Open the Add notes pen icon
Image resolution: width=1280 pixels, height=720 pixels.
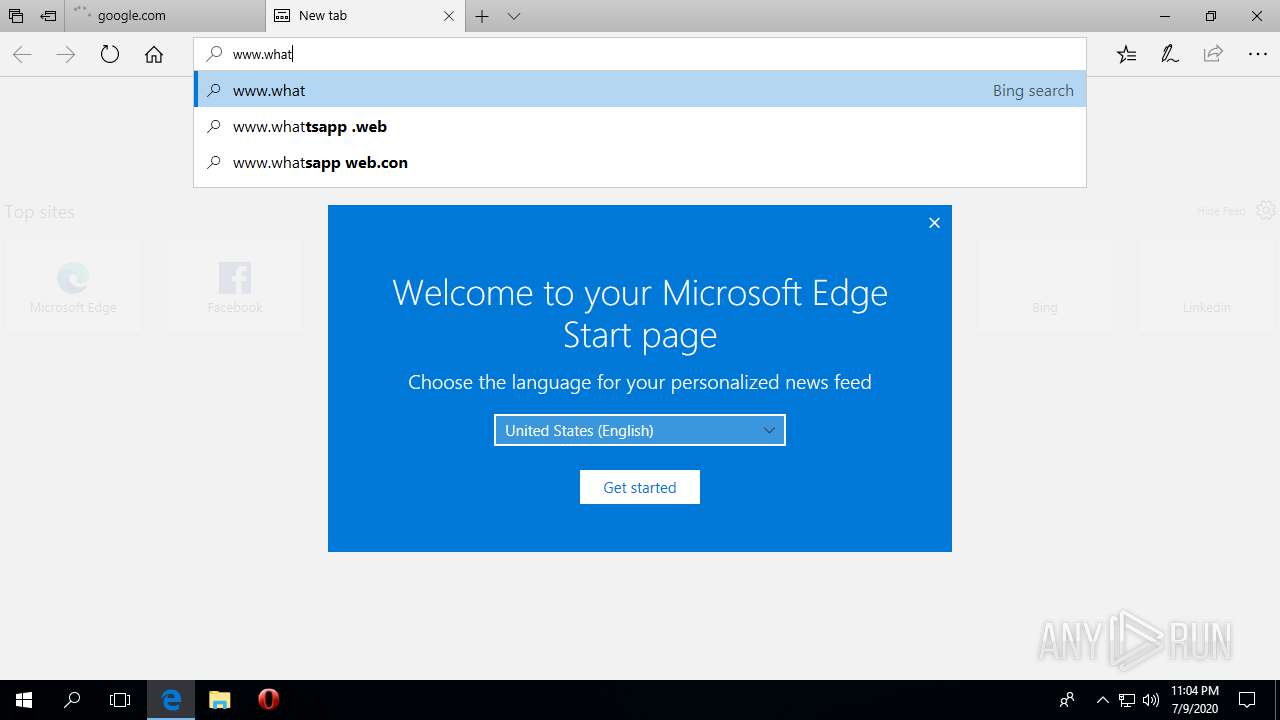coord(1170,55)
